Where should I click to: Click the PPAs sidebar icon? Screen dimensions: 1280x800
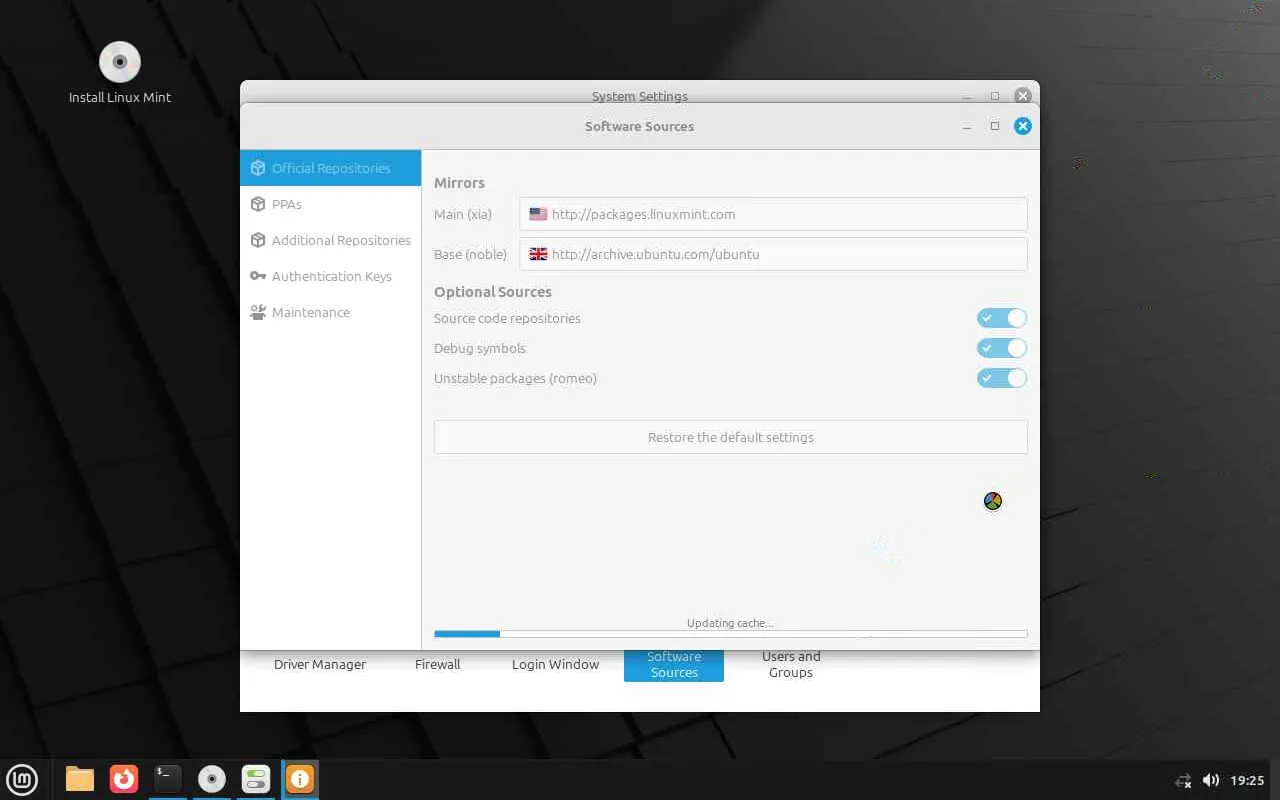(x=258, y=204)
